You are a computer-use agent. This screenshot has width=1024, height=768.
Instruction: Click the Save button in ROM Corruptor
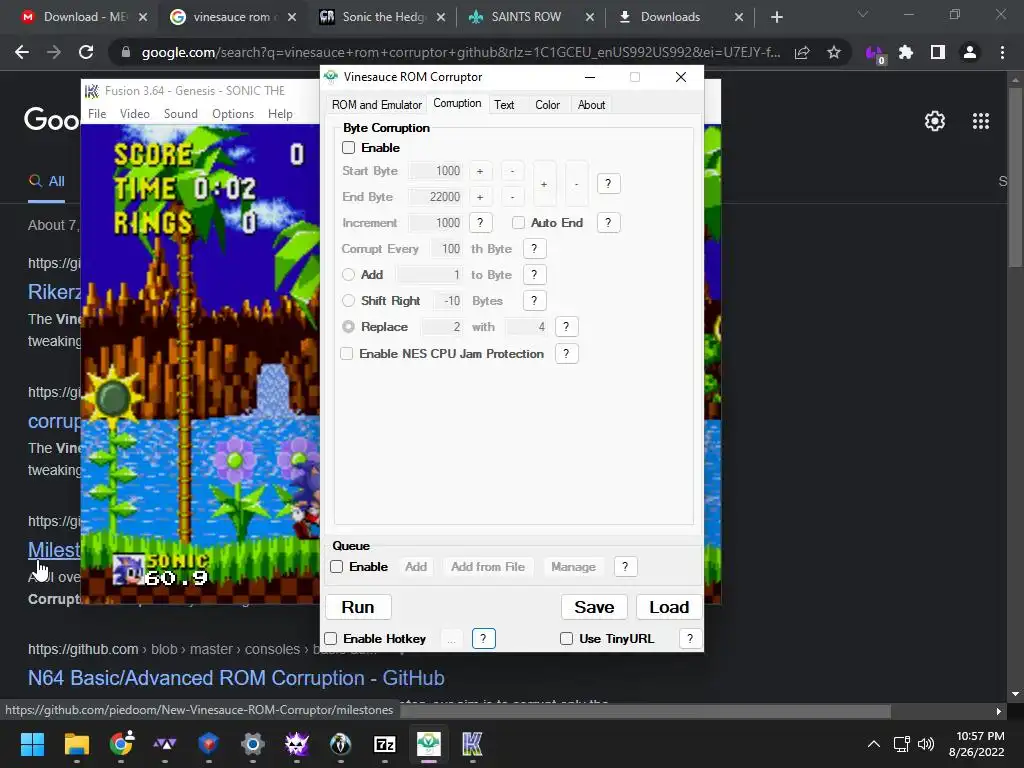pos(594,607)
